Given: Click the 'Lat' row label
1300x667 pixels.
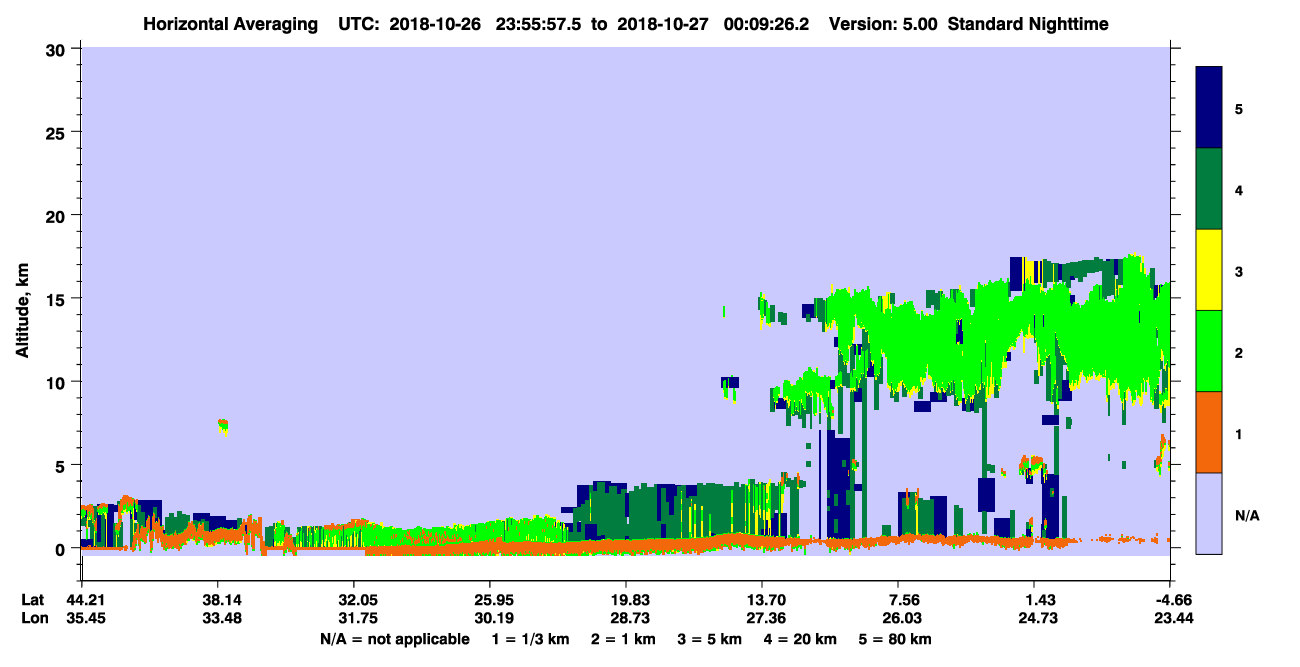Looking at the screenshot, I should [x=33, y=600].
